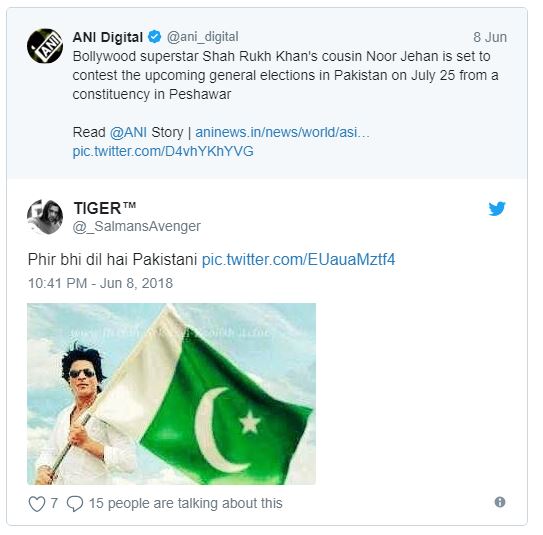Open pic.twitter.com/D4vhYKhYVG link
The width and height of the screenshot is (543, 535).
click(163, 151)
